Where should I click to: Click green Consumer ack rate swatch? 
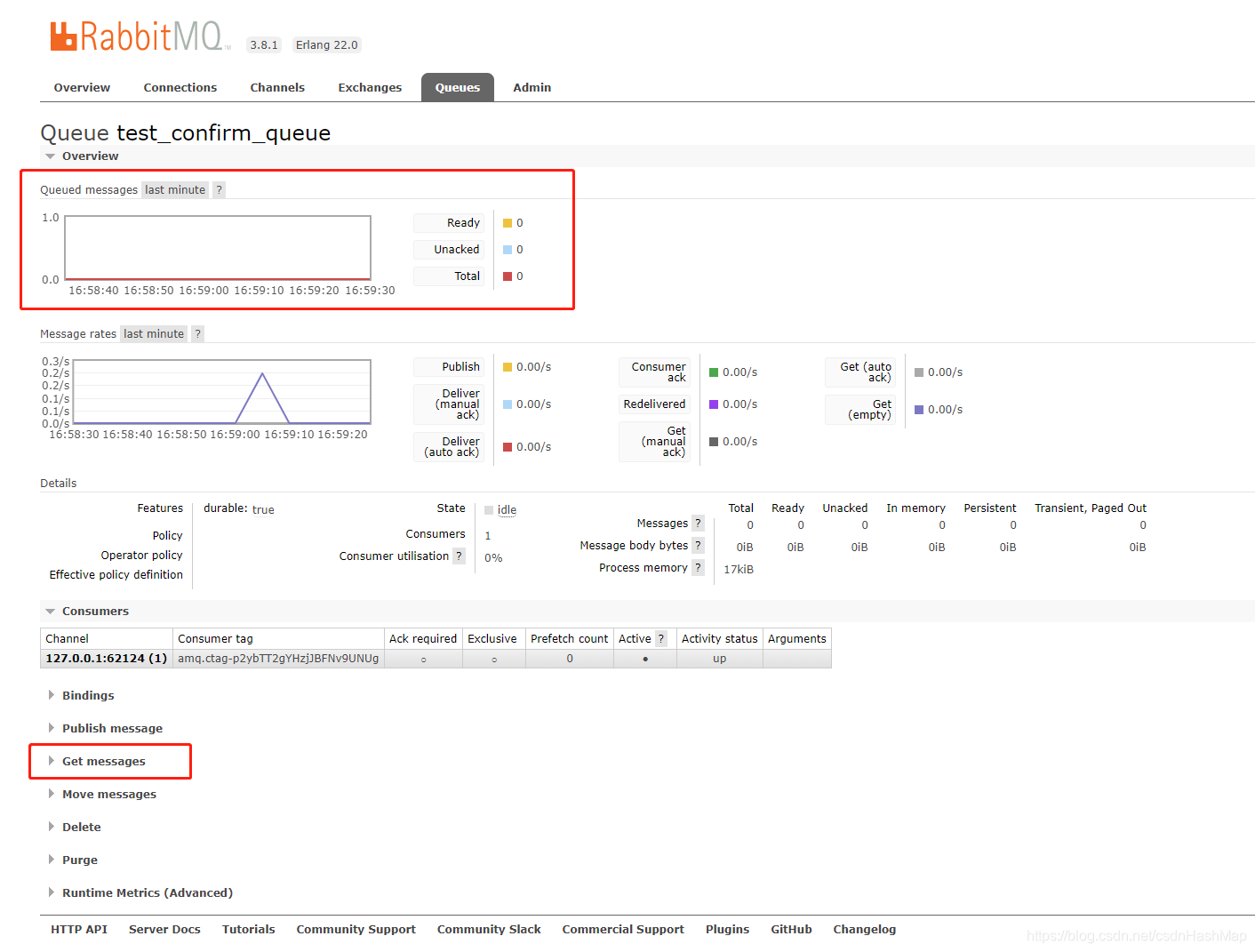coord(714,372)
